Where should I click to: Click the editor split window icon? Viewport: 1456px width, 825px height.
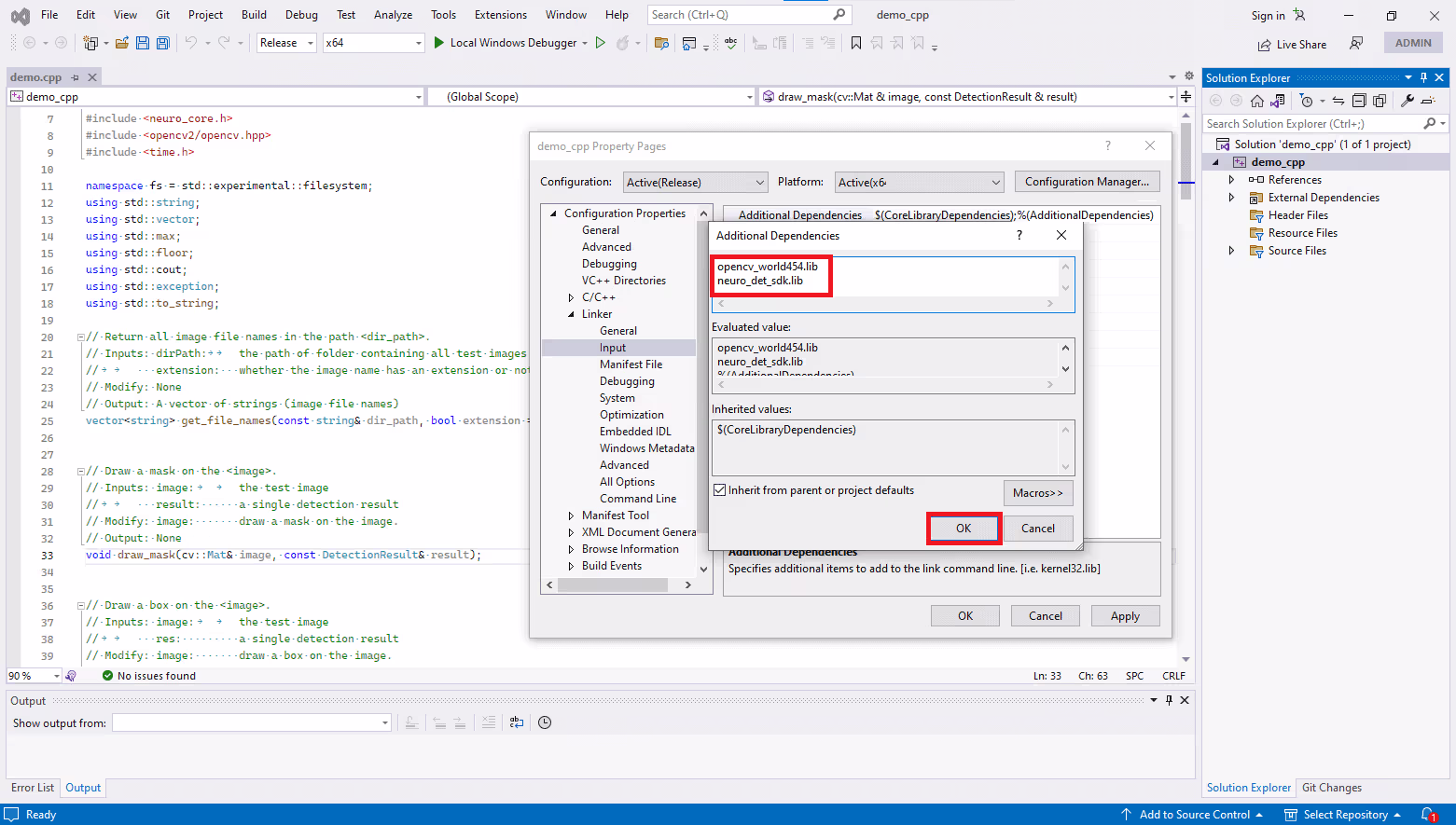1186,97
